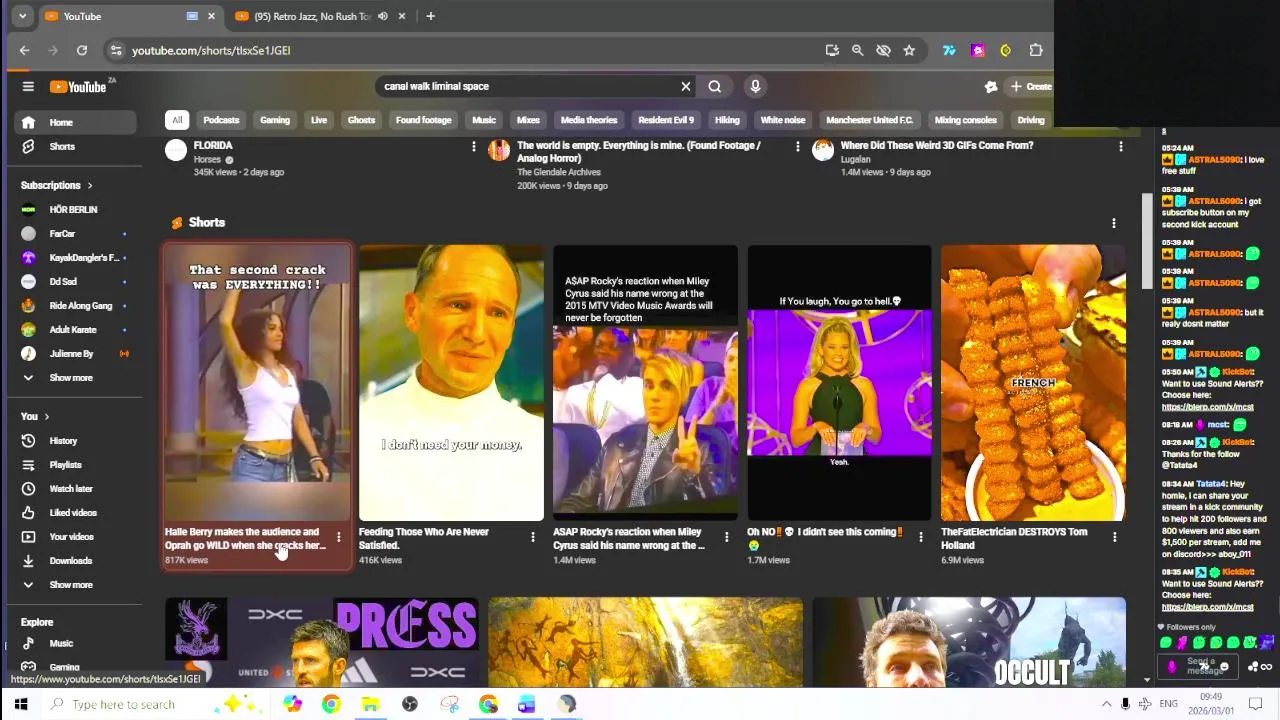1280x720 pixels.
Task: Go to the YouTube logo home link
Action: (79, 87)
